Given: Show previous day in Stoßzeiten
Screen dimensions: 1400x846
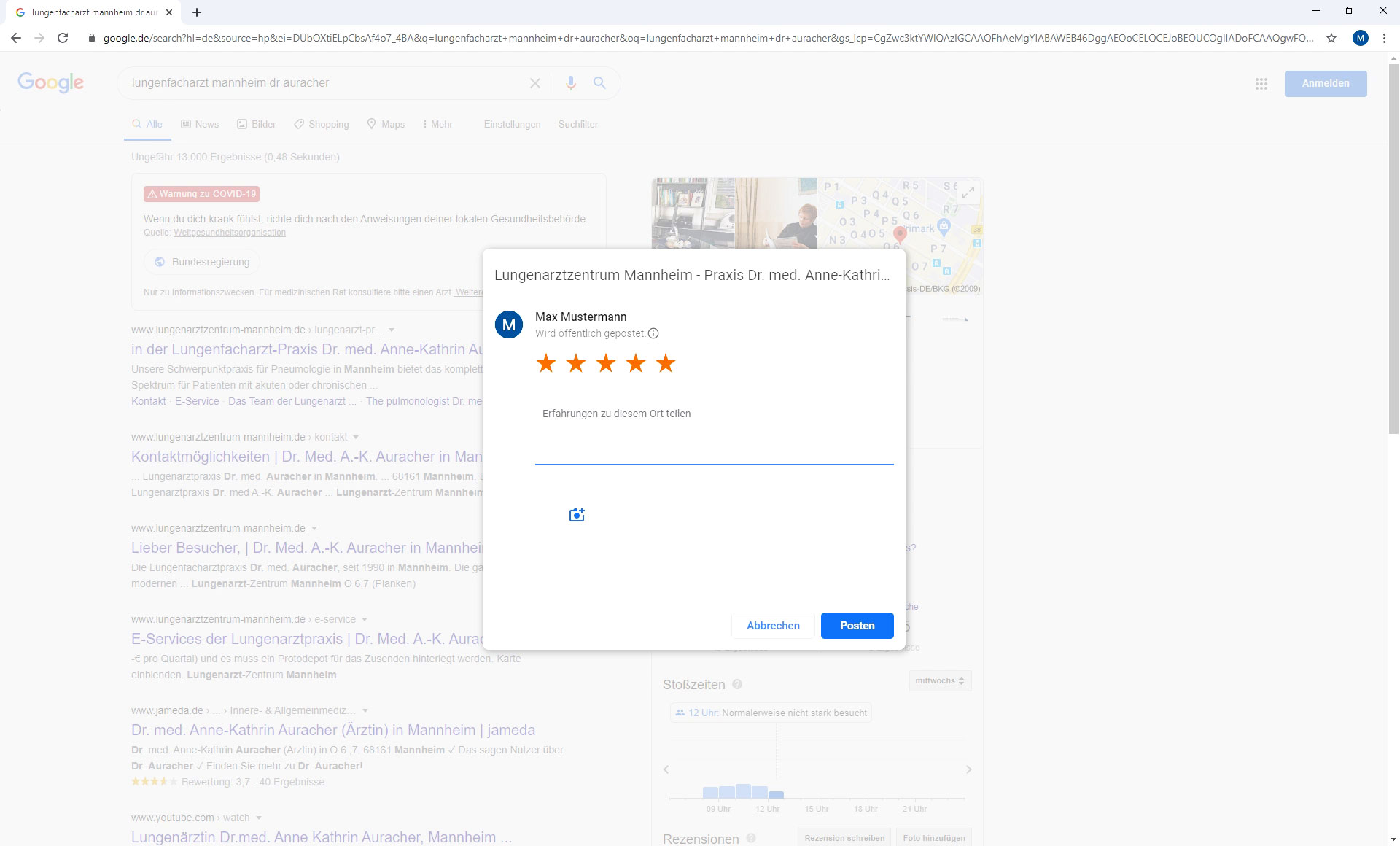Looking at the screenshot, I should 666,769.
